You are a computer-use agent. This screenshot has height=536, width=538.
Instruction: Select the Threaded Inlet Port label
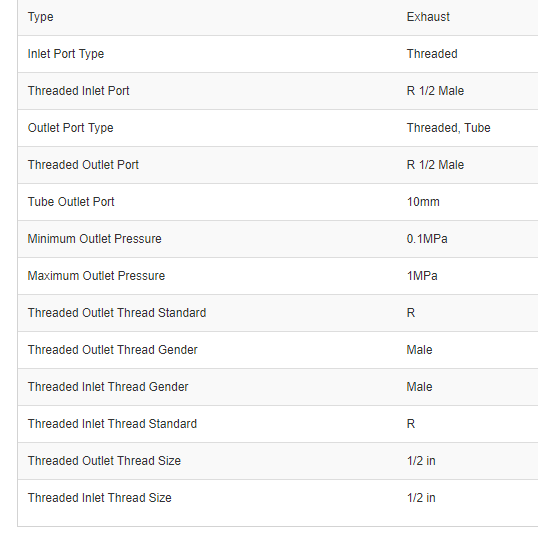tap(78, 91)
